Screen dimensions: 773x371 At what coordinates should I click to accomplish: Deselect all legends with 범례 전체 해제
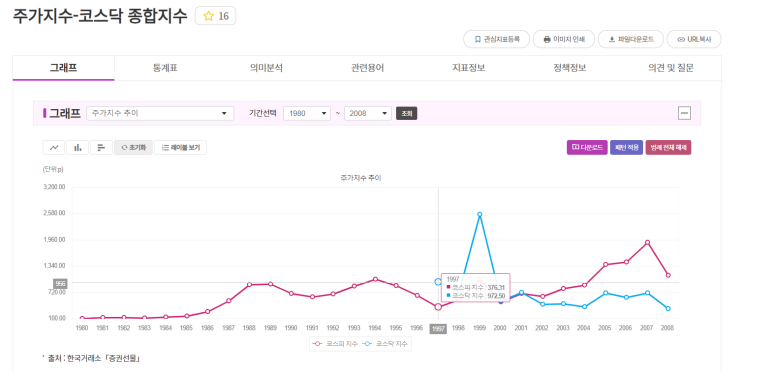[668, 147]
